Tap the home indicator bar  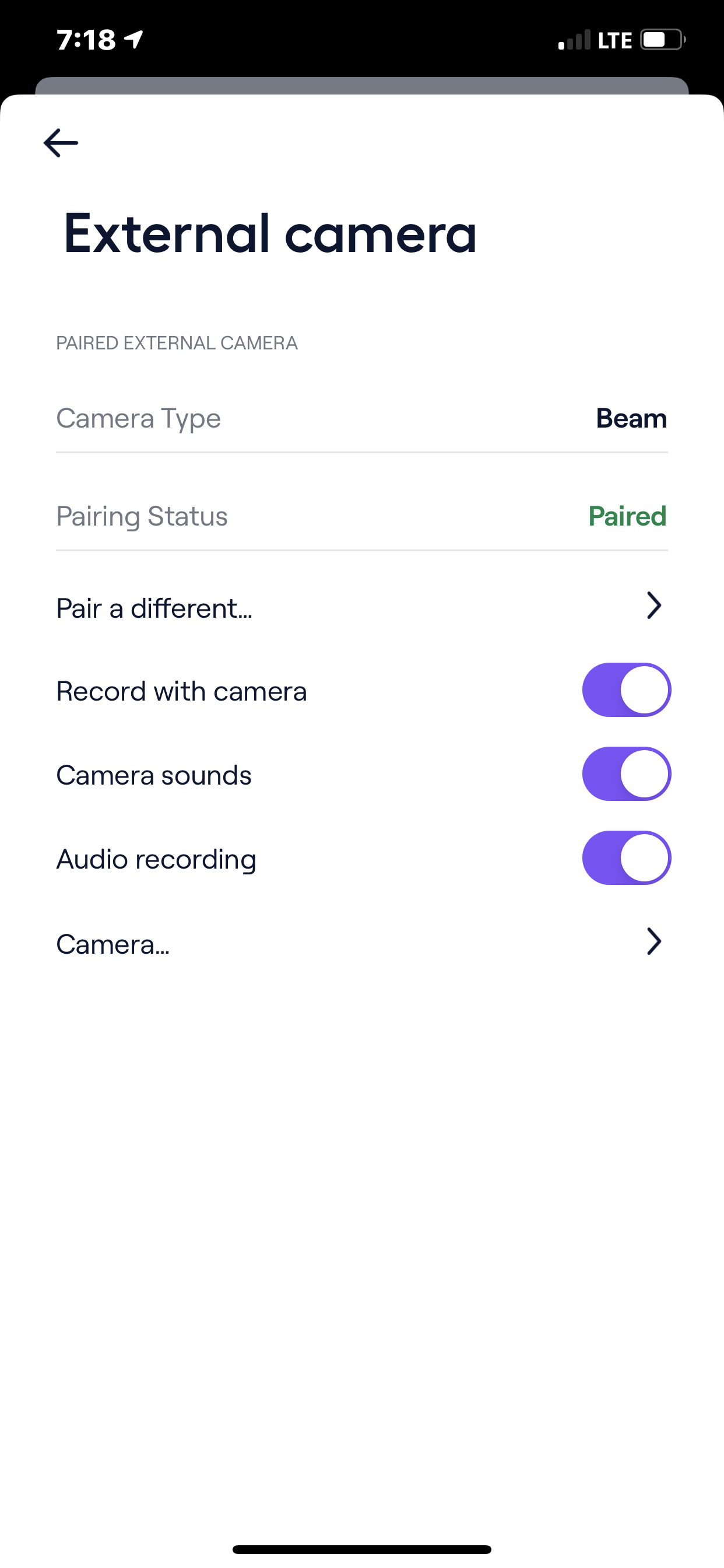tap(362, 1549)
